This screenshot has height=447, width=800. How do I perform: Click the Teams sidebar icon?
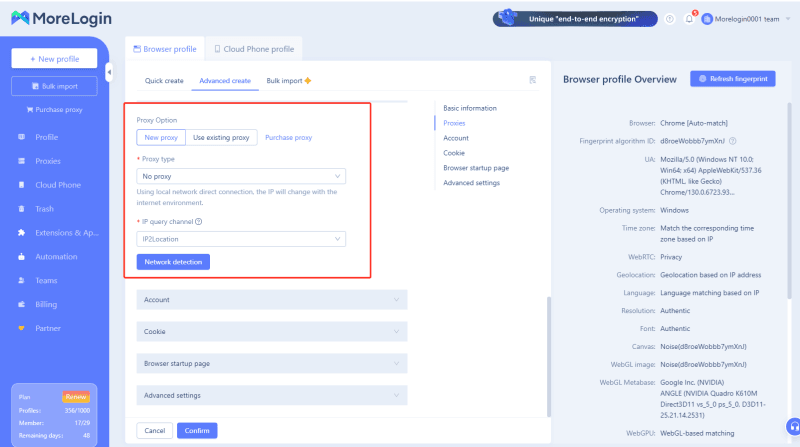point(21,281)
